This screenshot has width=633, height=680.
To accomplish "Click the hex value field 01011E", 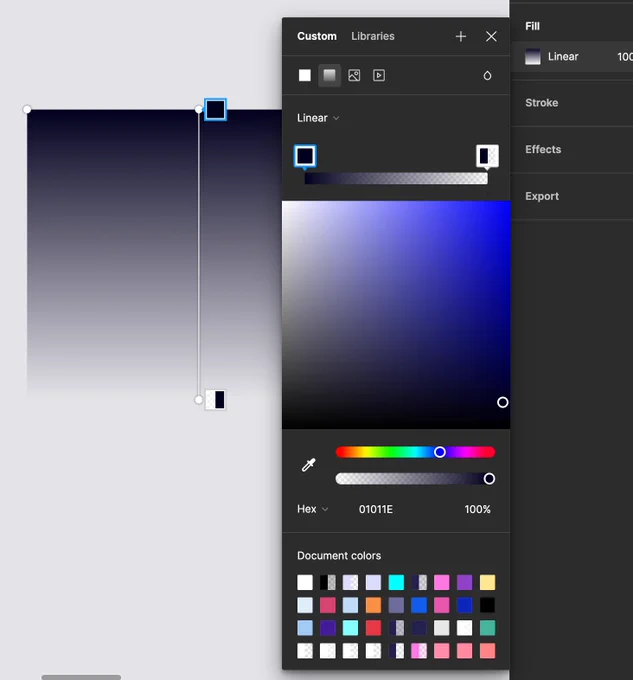I will (375, 509).
